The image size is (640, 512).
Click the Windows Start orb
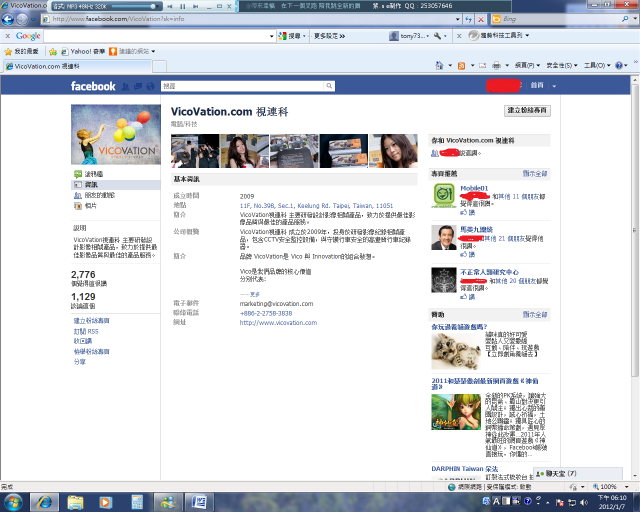(x=13, y=502)
